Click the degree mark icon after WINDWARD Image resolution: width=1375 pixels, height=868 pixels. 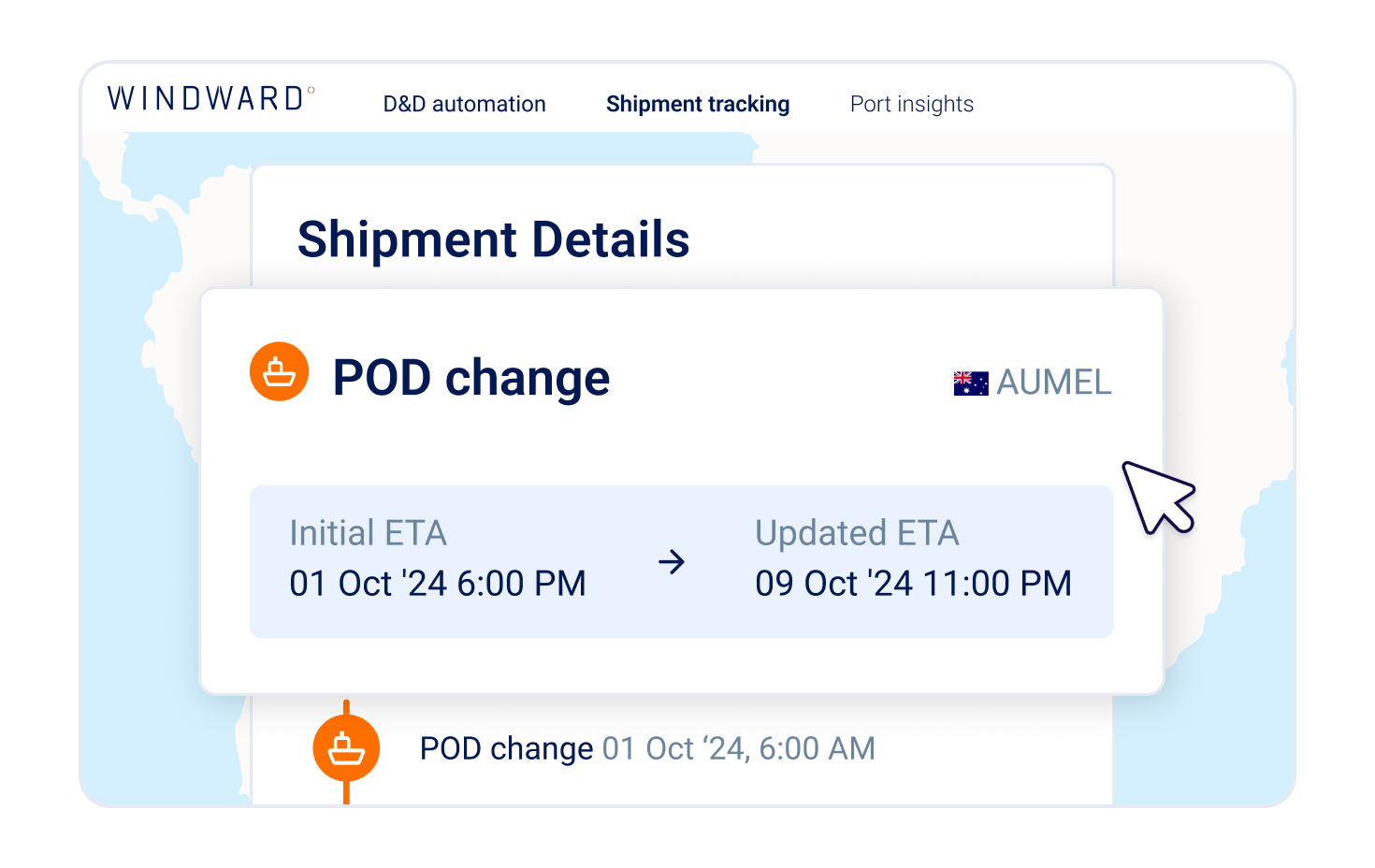(312, 91)
